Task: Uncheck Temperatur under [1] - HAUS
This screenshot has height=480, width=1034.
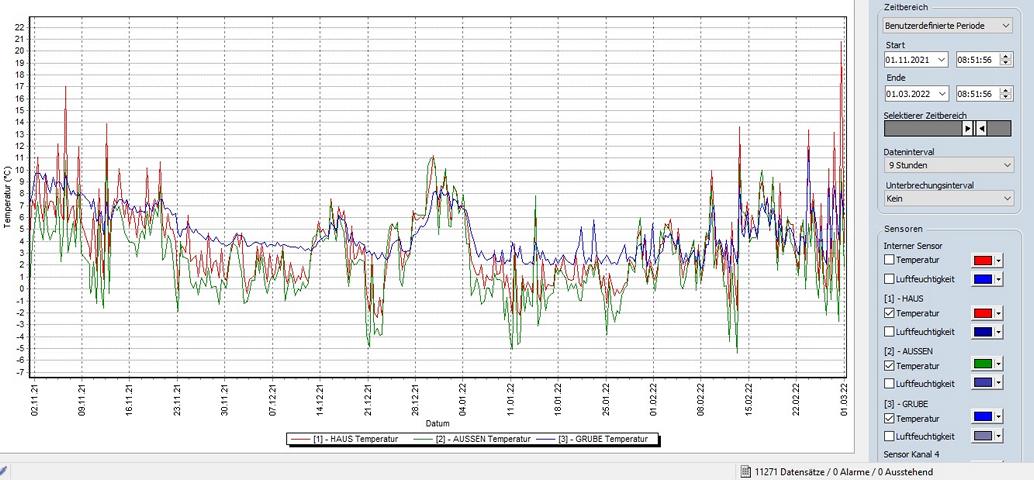Action: 889,313
